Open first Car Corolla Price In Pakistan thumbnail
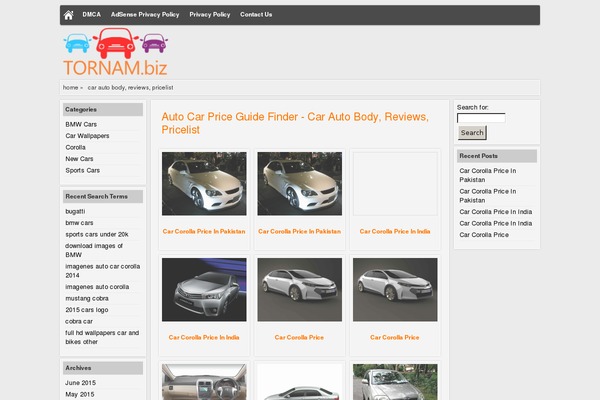The height and width of the screenshot is (400, 600). [204, 184]
